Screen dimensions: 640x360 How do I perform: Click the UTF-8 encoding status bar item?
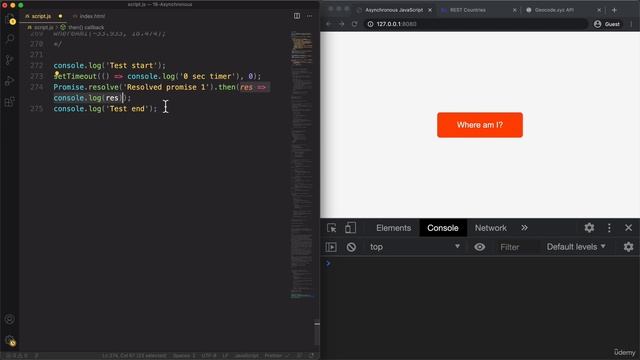pyautogui.click(x=209, y=356)
